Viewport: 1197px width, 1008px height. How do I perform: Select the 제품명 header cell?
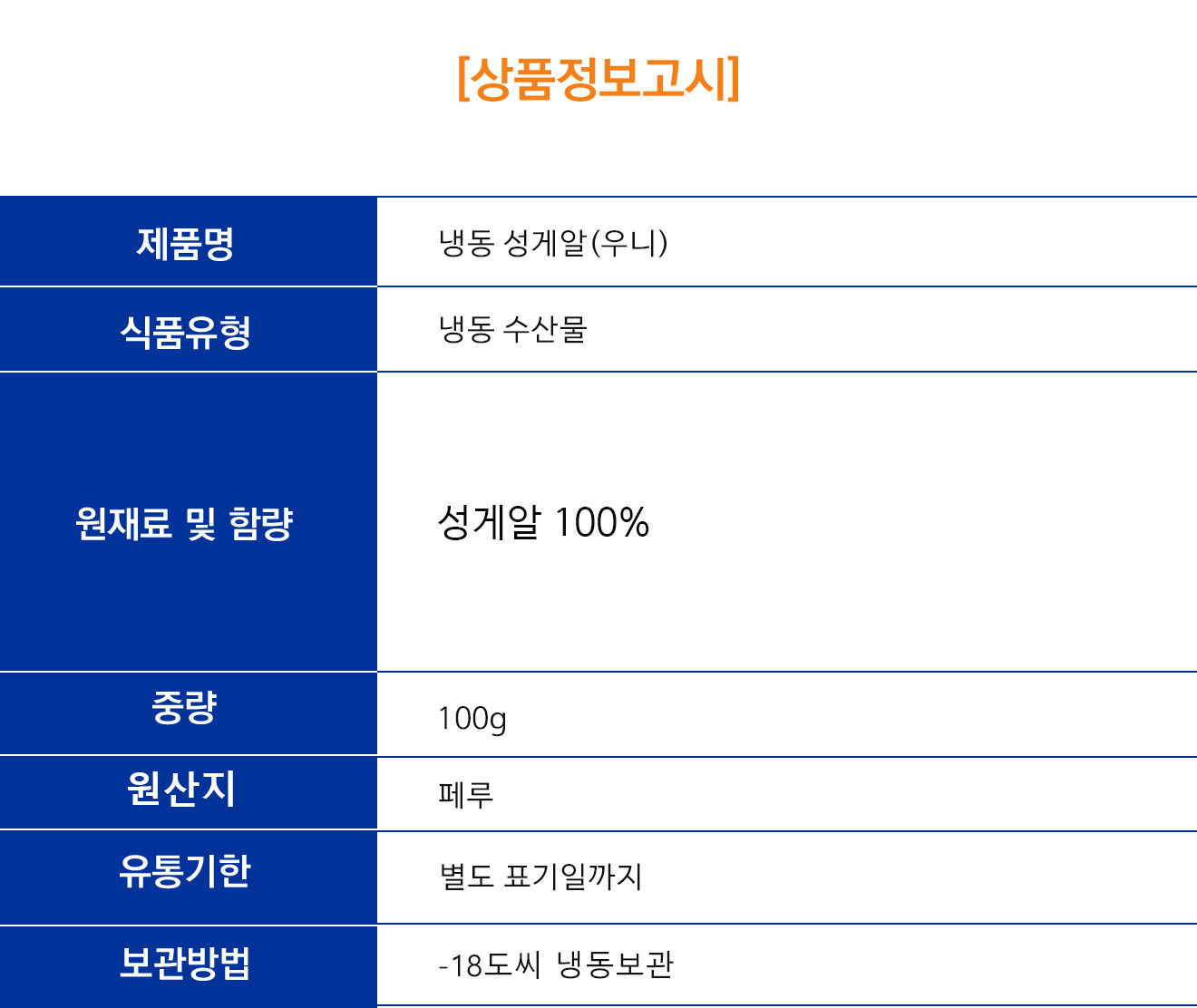pos(188,242)
